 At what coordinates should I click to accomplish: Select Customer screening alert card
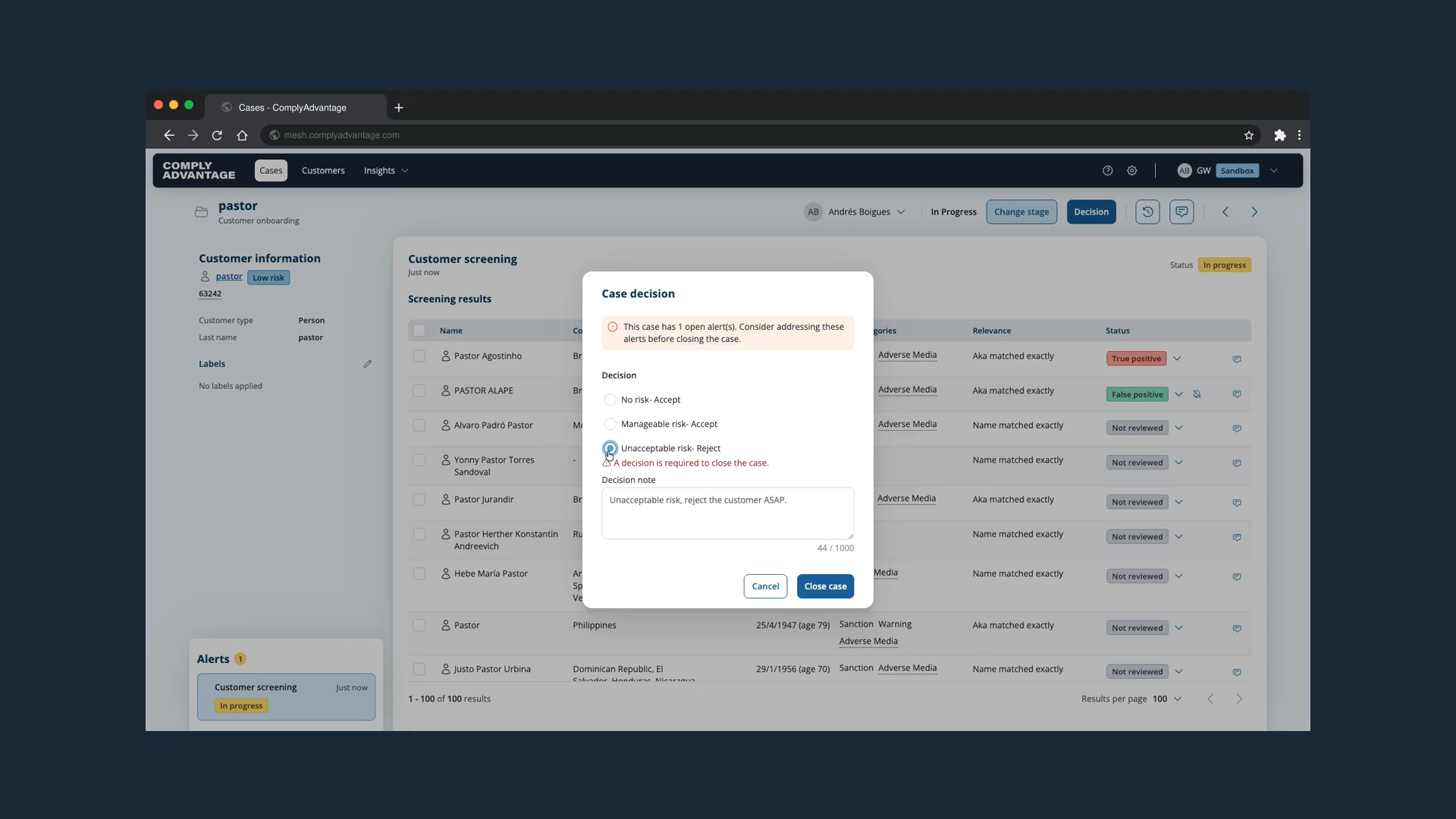coord(287,697)
